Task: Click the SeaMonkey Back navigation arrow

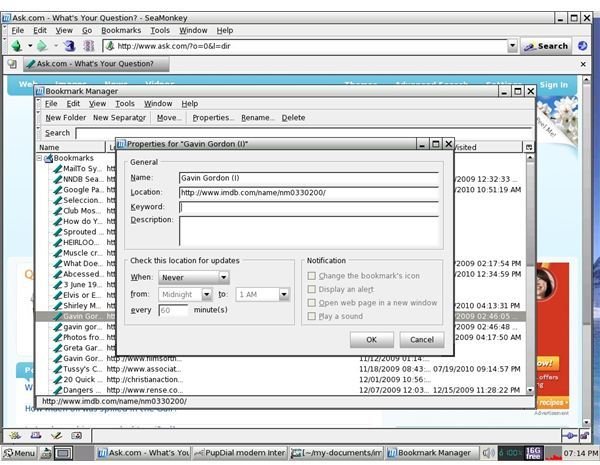Action: (16, 46)
